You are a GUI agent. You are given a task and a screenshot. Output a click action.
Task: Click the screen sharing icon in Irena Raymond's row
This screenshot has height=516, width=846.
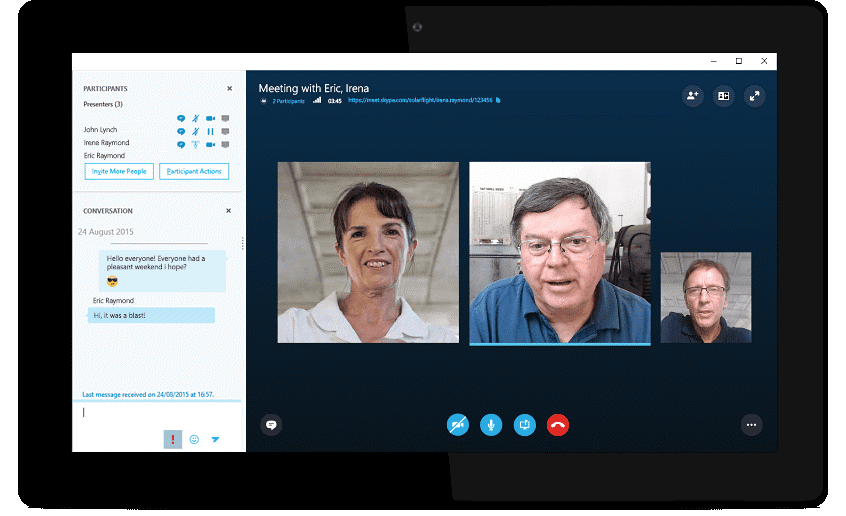[226, 145]
